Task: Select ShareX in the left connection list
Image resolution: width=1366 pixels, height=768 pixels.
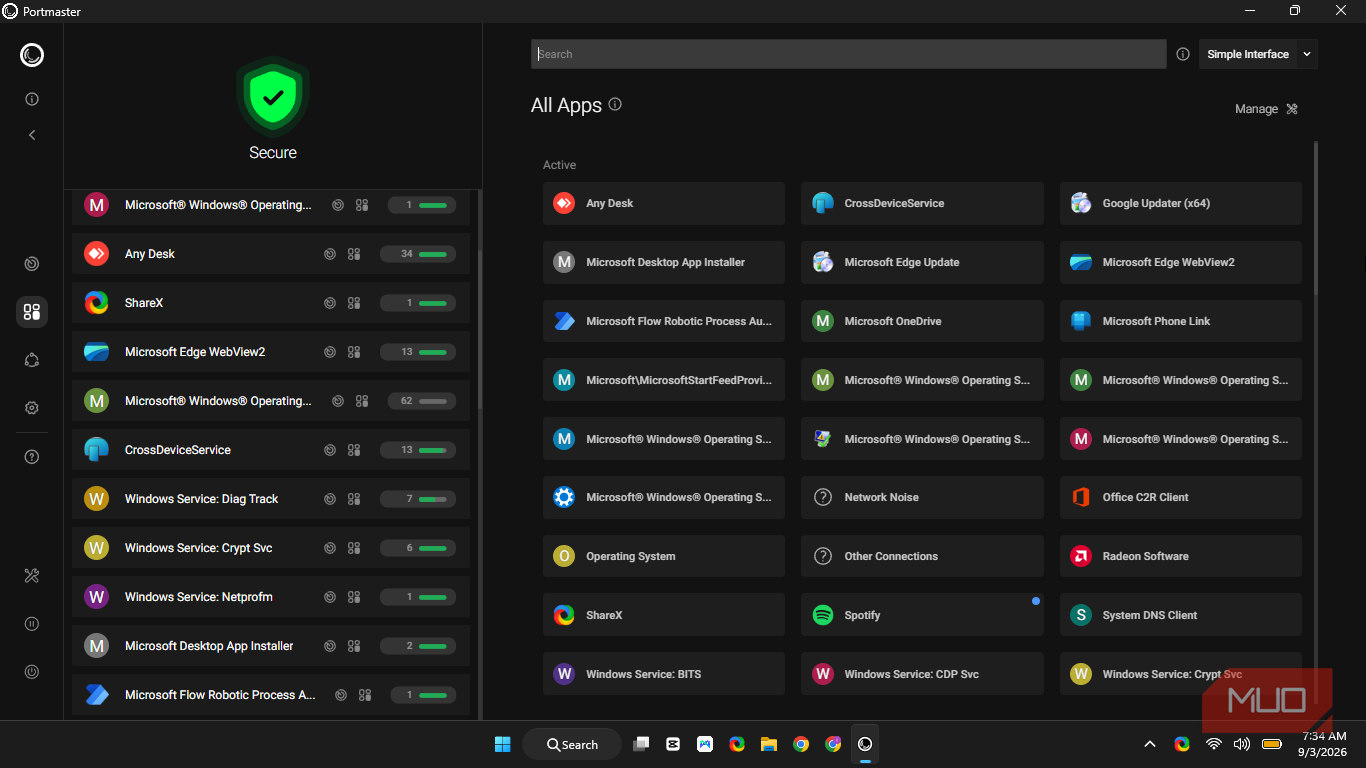Action: [271, 303]
